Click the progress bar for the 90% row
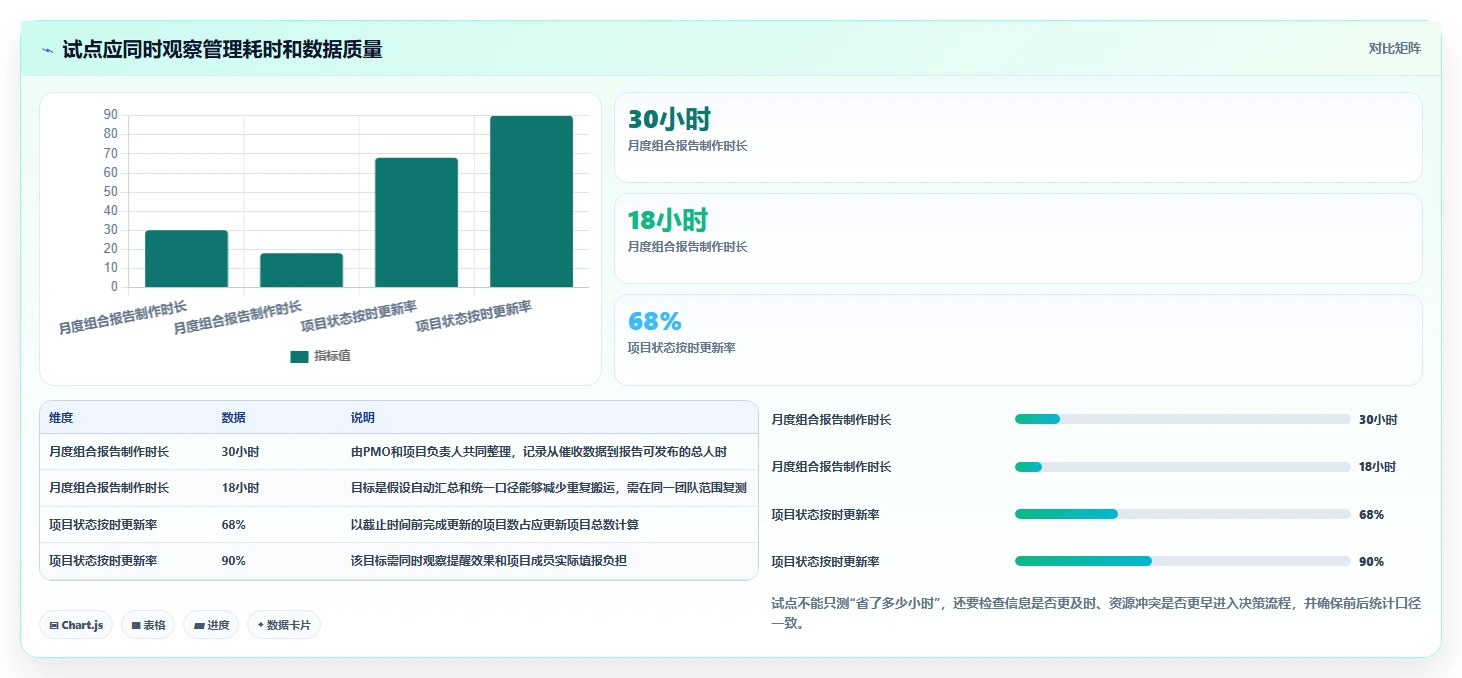1462x678 pixels. [1182, 561]
